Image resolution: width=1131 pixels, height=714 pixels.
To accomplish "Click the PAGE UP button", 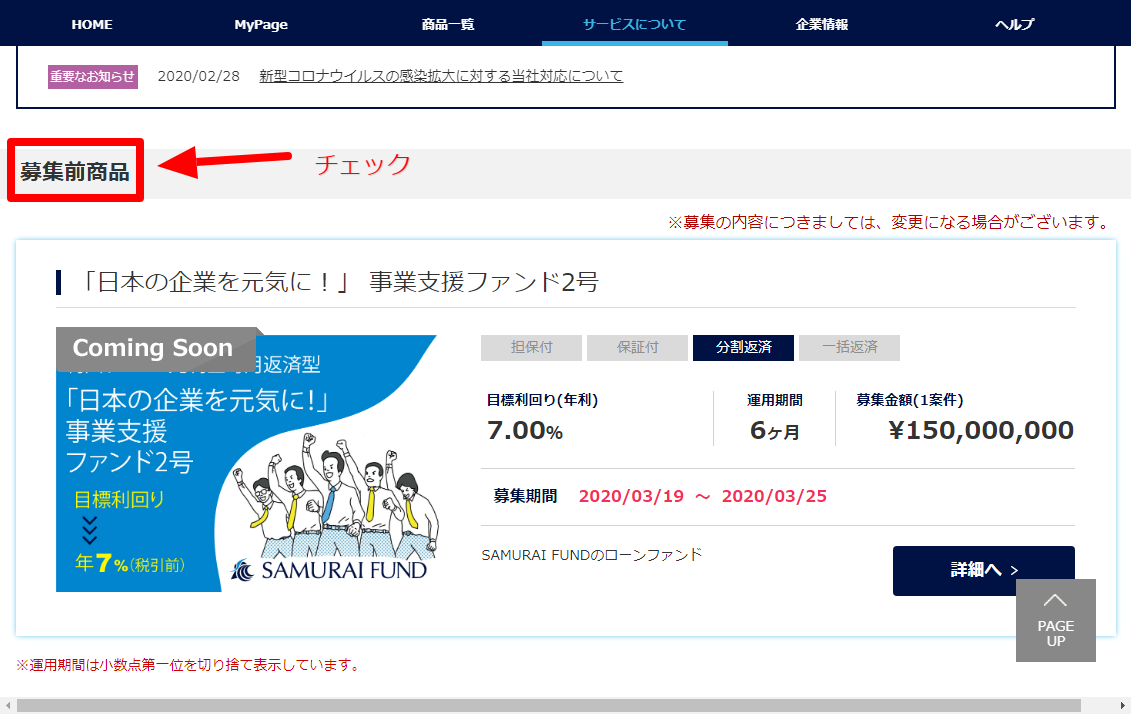I will 1055,620.
